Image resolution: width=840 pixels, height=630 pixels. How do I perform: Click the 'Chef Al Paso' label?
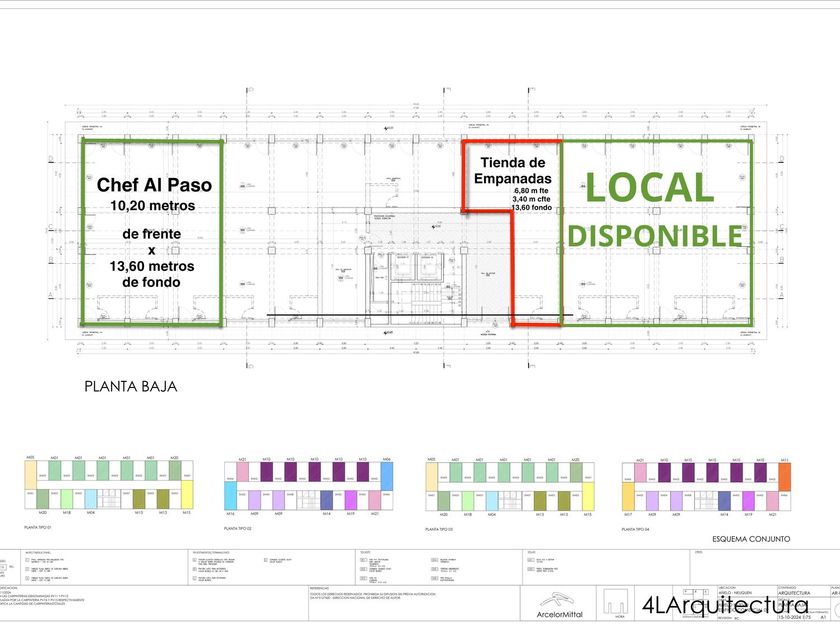click(154, 185)
